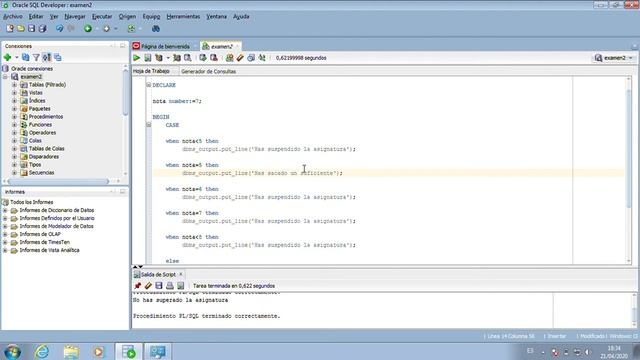The image size is (640, 360).
Task: Expand Informes de Diccionario de Datos
Action: (5, 210)
